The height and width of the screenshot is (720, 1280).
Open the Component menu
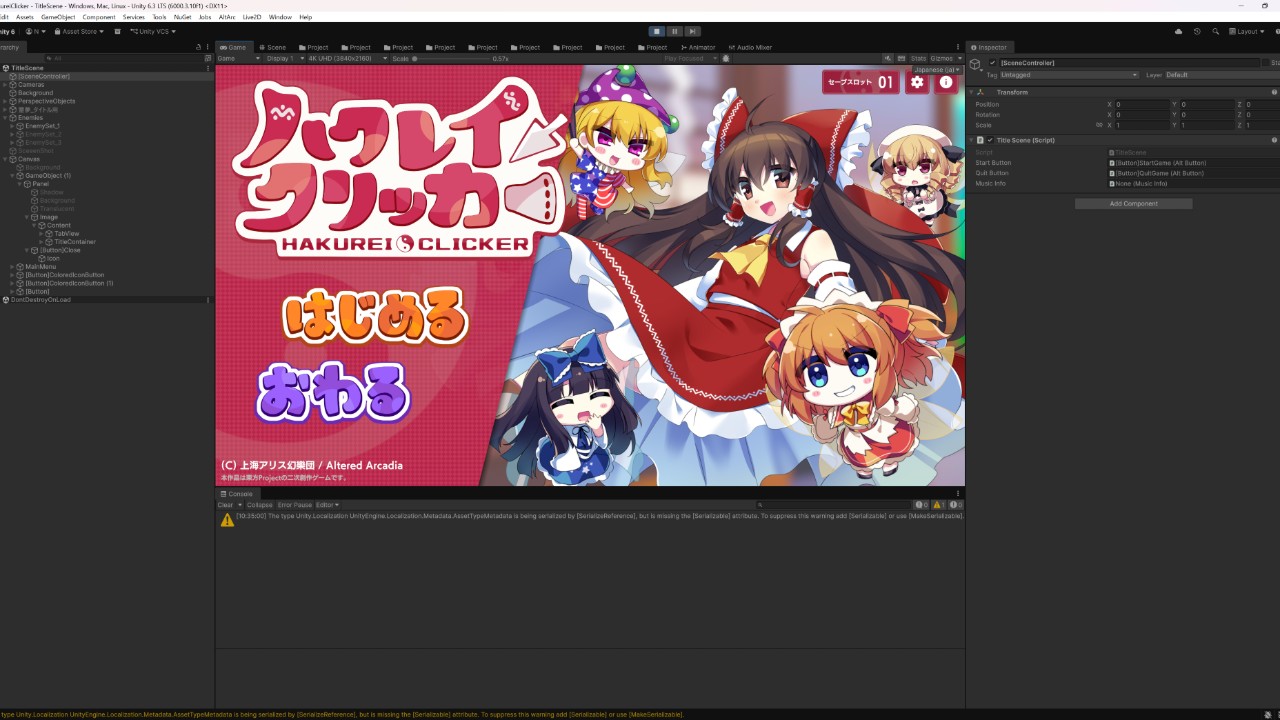tap(99, 17)
